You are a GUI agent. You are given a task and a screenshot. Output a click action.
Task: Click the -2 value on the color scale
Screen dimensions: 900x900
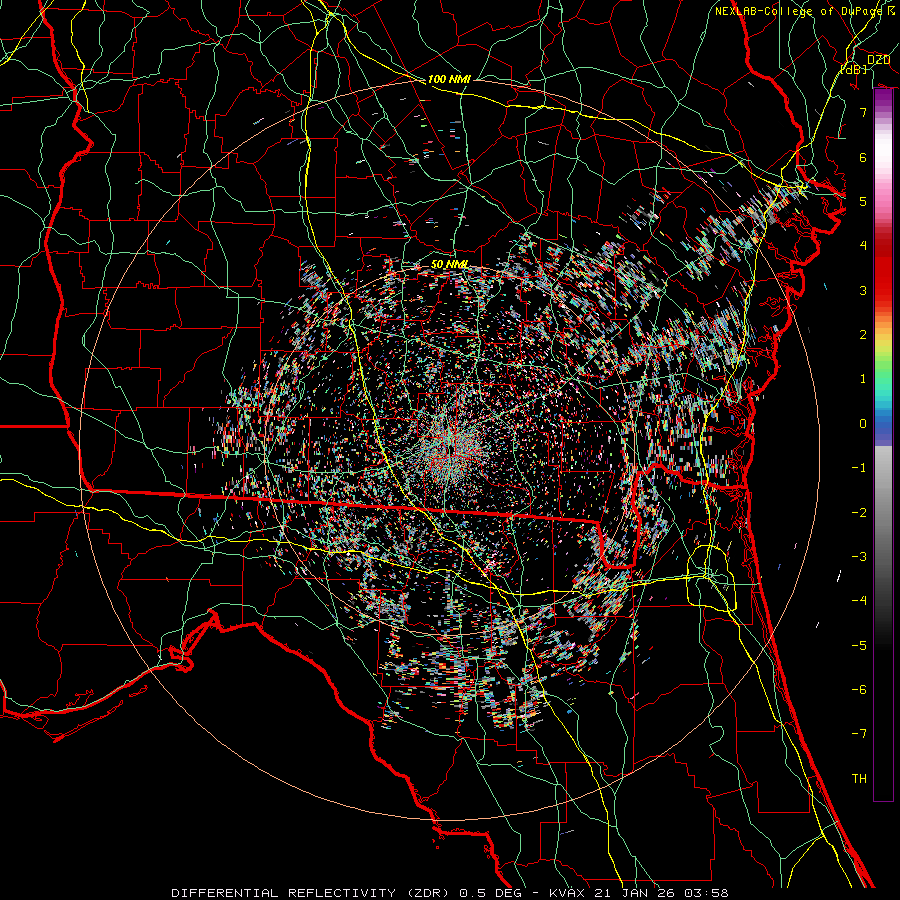click(859, 513)
